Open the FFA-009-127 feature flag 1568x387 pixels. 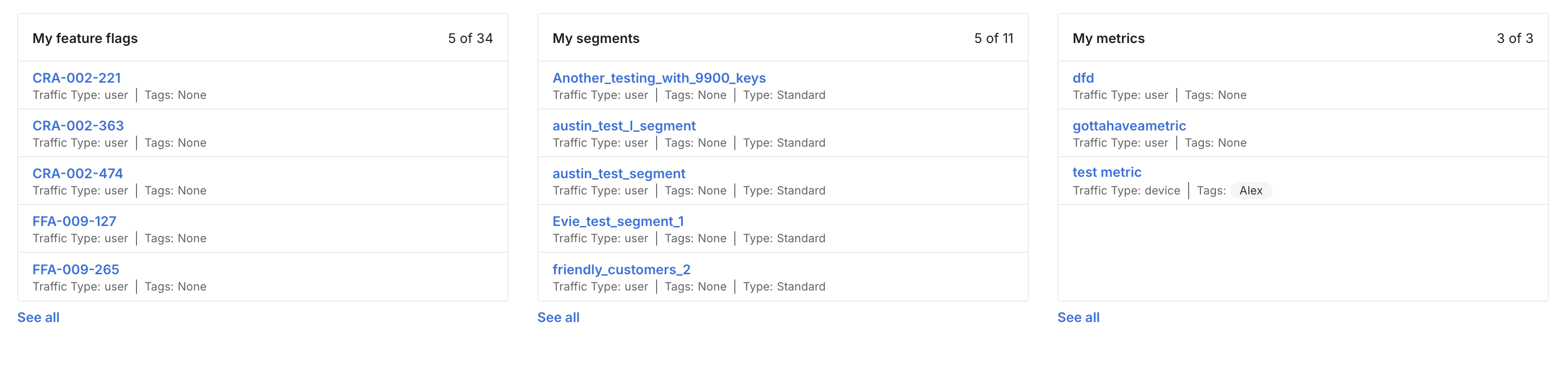(x=74, y=221)
